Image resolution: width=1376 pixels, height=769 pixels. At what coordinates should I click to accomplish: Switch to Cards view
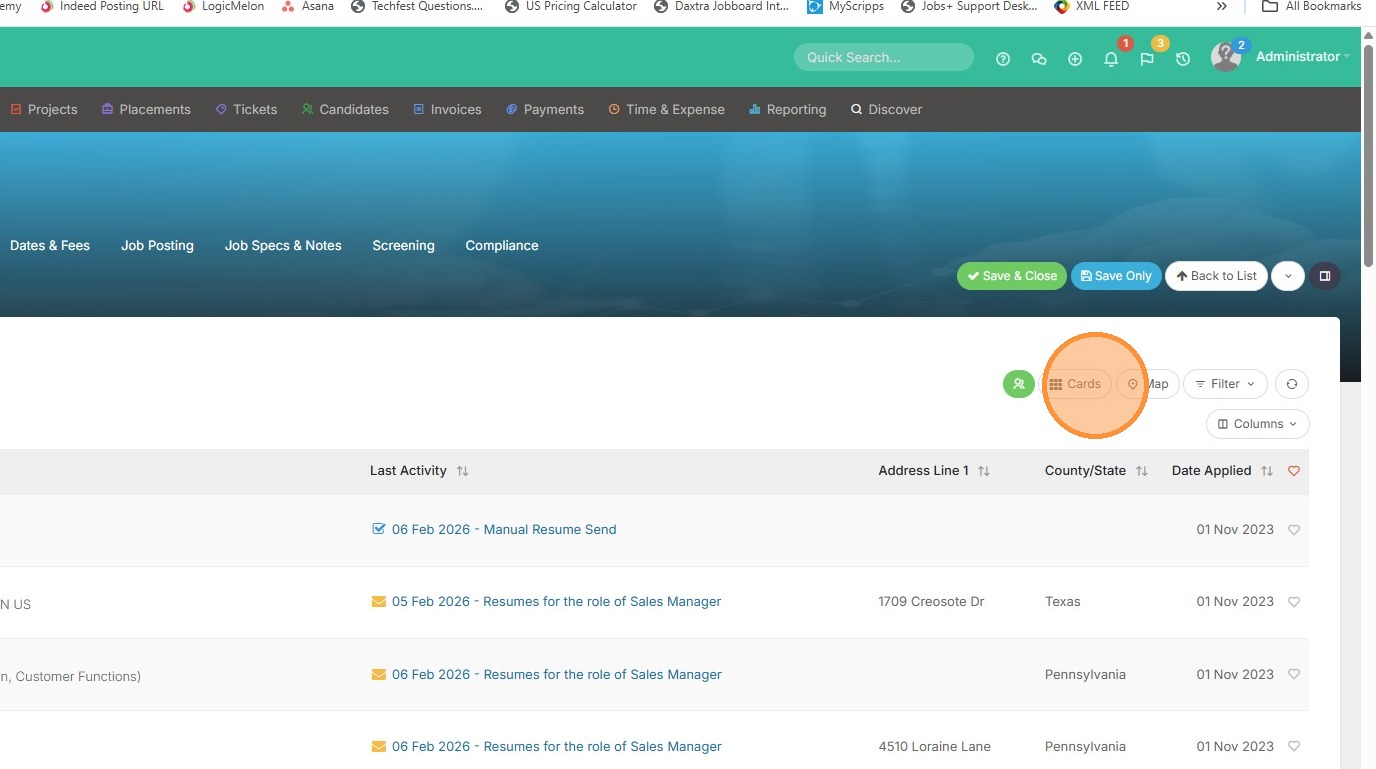[1075, 384]
